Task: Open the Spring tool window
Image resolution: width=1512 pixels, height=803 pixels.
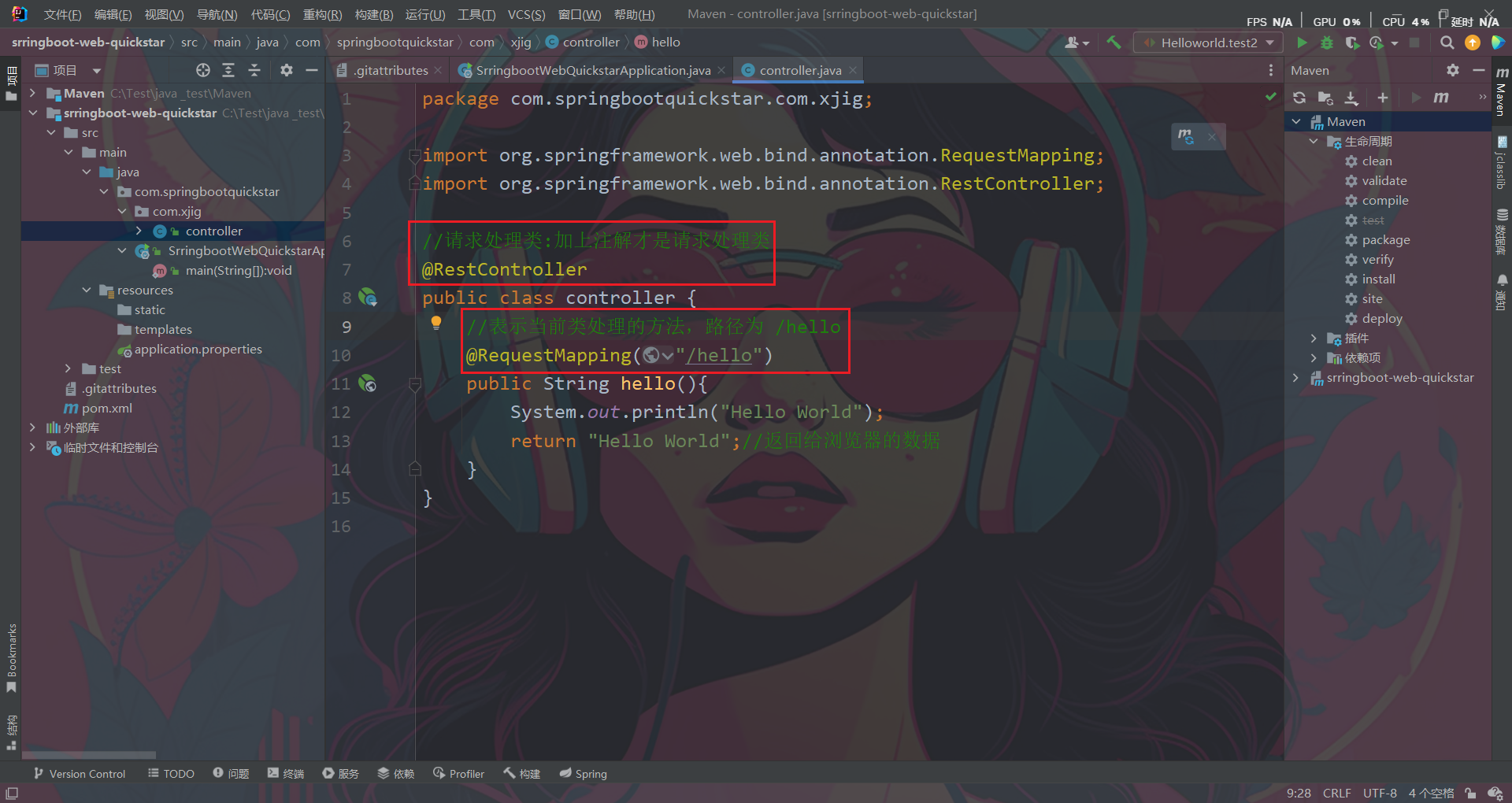Action: [584, 774]
